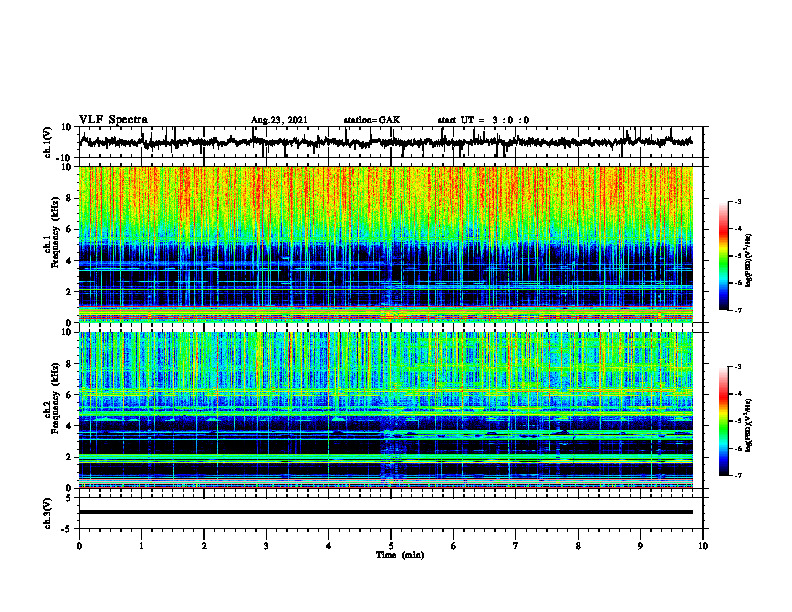Screen dimensions: 792x612
Task: Click the "4" time axis tick label
Action: [329, 546]
